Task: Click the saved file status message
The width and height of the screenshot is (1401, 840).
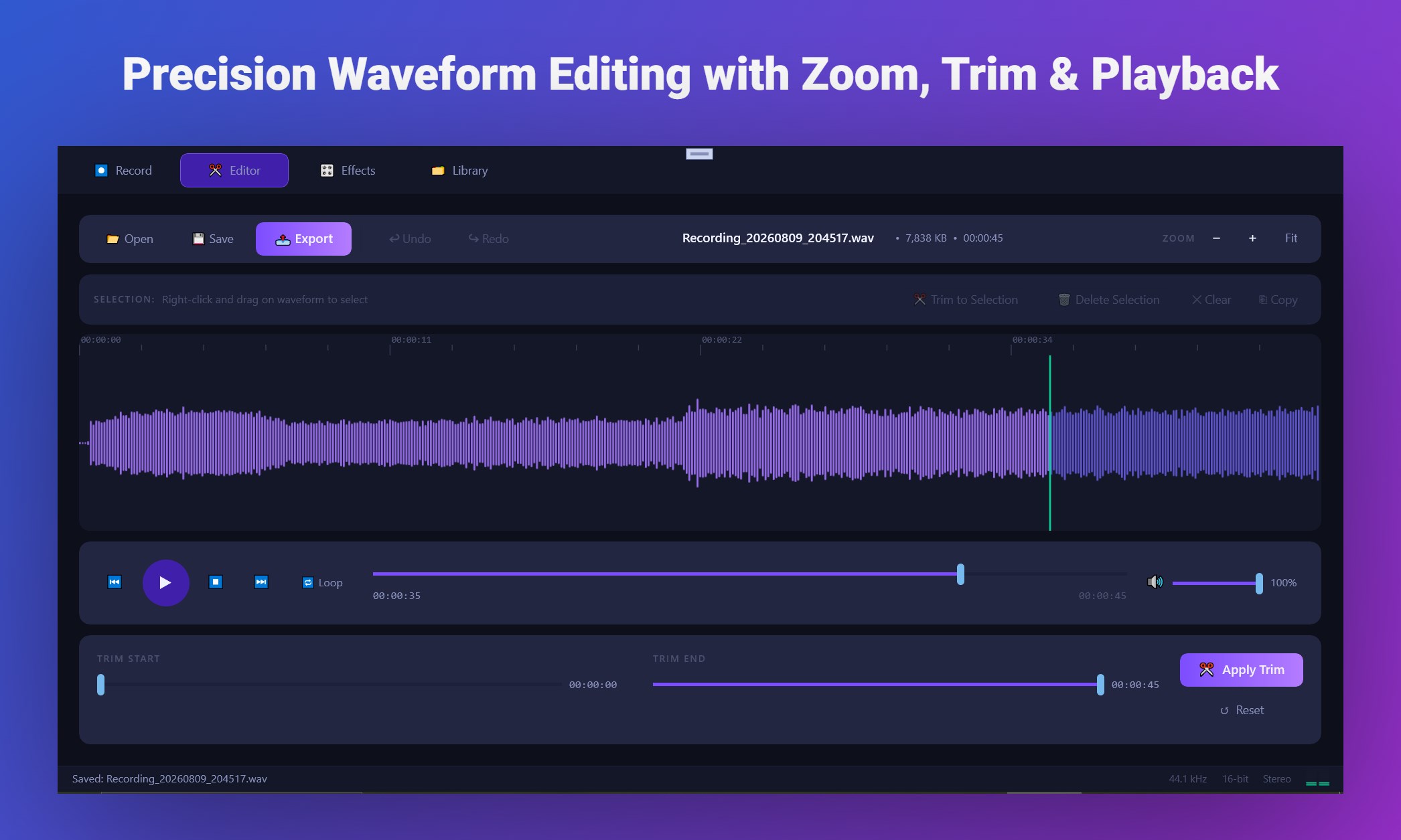Action: [x=169, y=779]
